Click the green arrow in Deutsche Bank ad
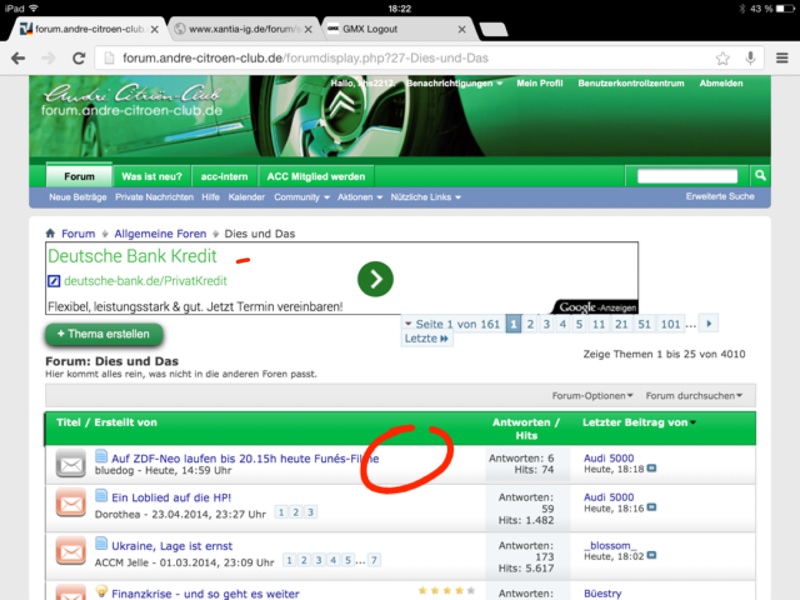Image resolution: width=800 pixels, height=600 pixels. coord(376,279)
